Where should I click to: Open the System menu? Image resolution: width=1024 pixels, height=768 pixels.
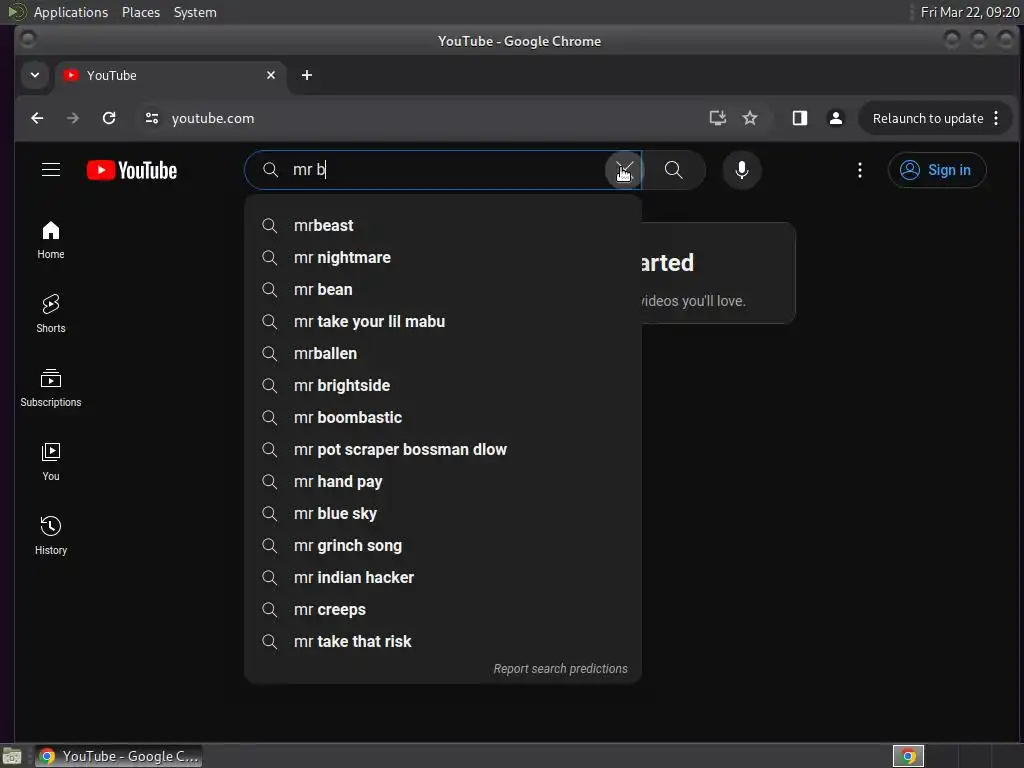click(195, 12)
